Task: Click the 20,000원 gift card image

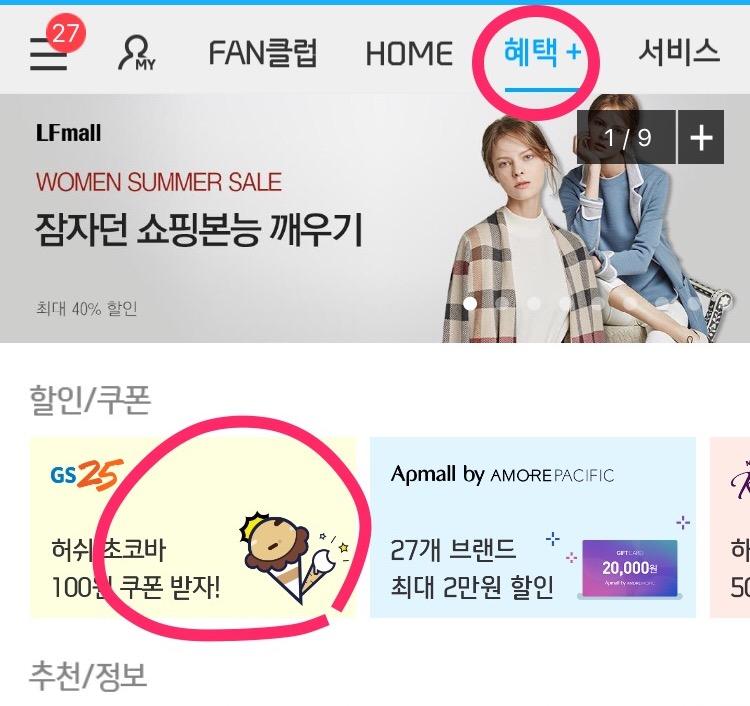Action: point(630,569)
